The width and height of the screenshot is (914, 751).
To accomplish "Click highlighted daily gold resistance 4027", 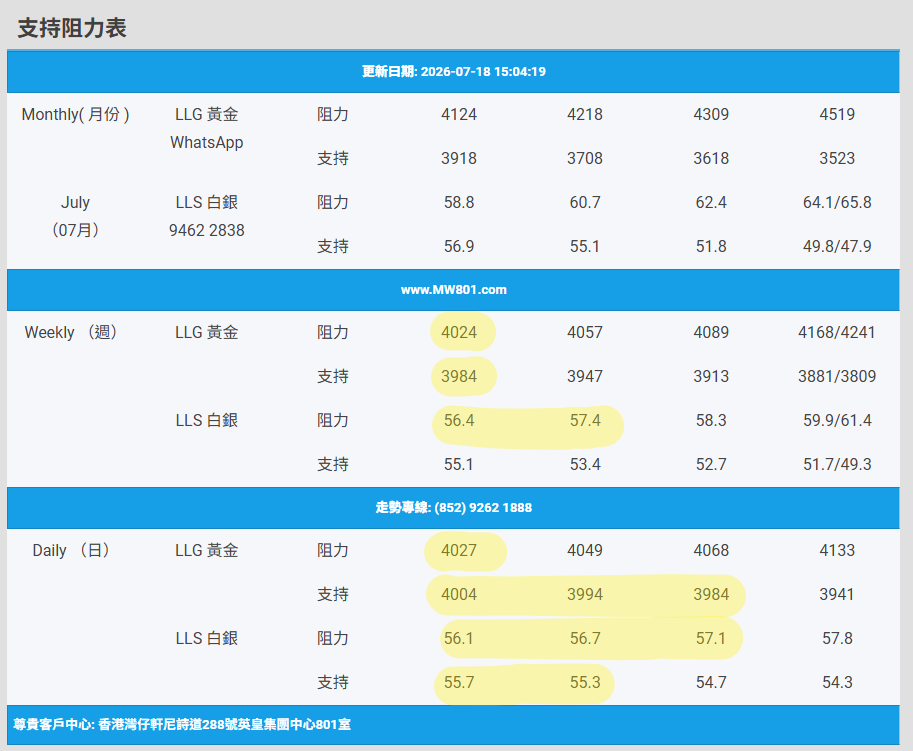I will [x=459, y=550].
